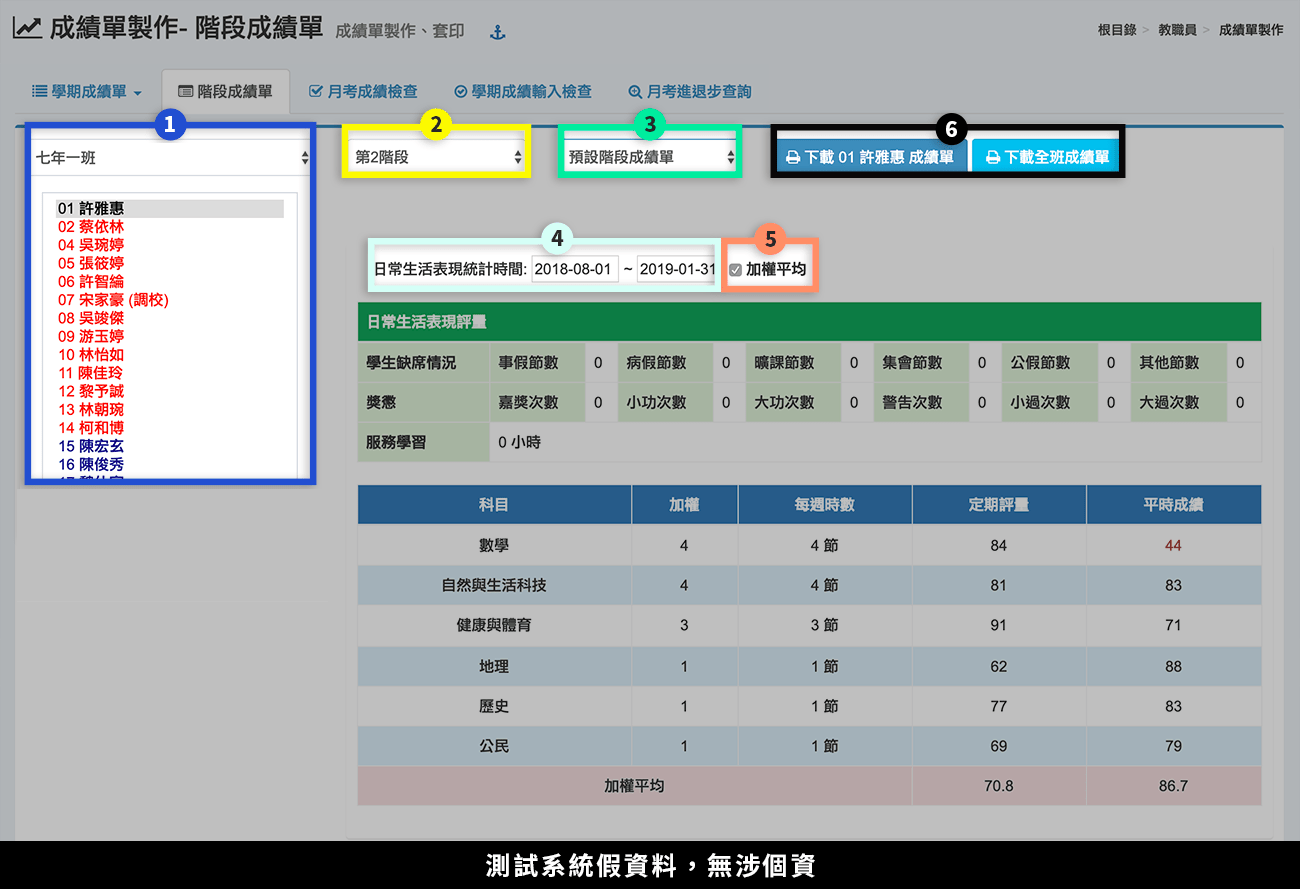Screen dimensions: 1300x889
Task: Go to 根目錄 breadcrumb link
Action: pyautogui.click(x=1116, y=30)
